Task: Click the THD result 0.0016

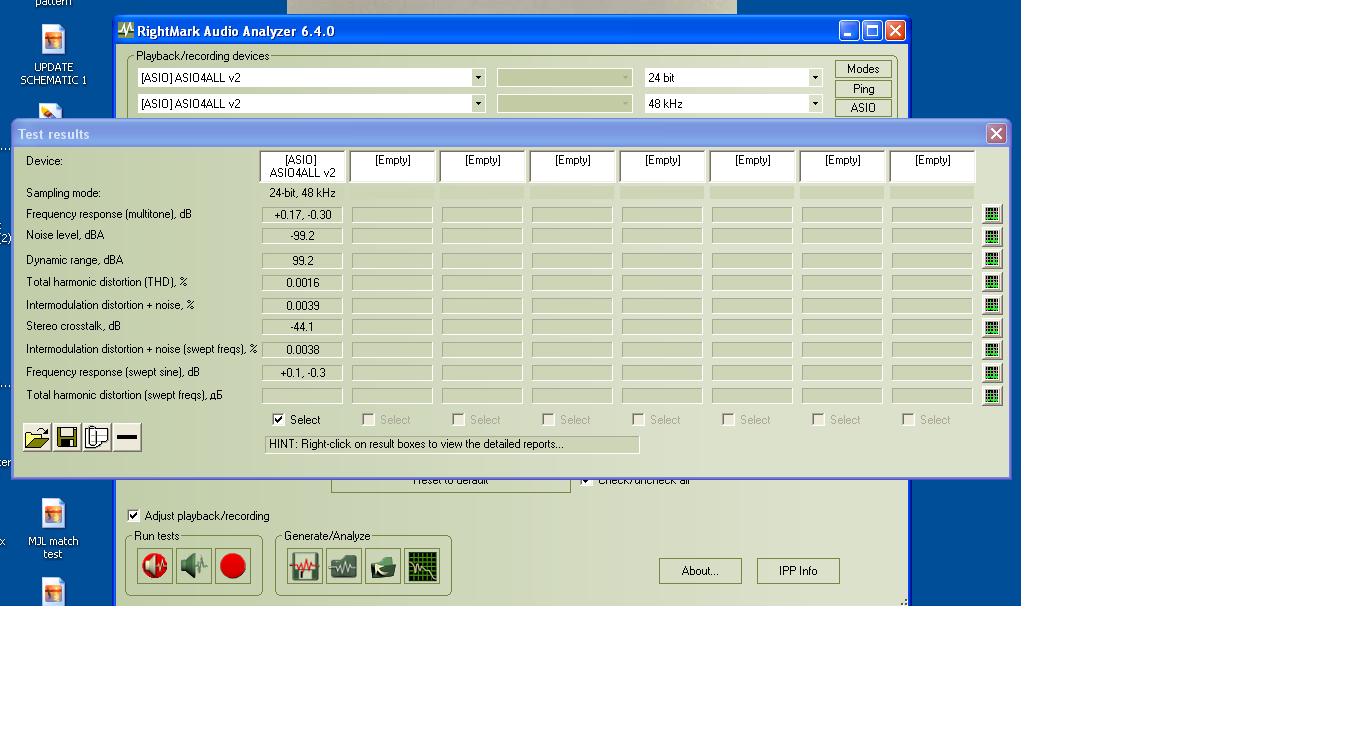Action: [302, 283]
